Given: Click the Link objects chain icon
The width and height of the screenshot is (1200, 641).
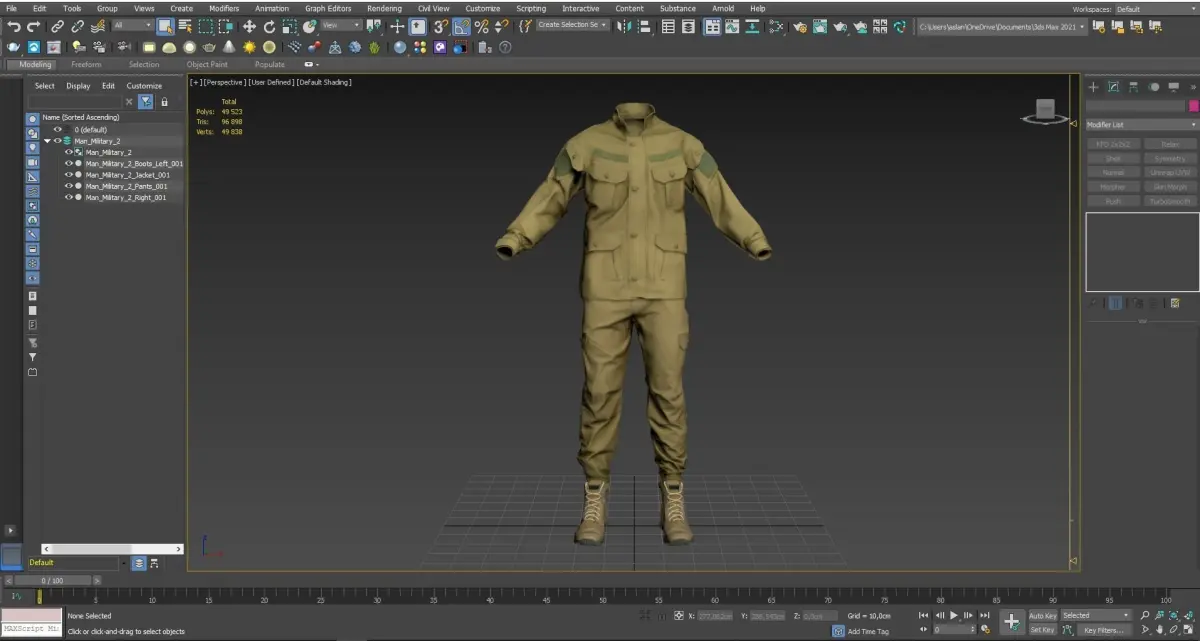Looking at the screenshot, I should pyautogui.click(x=57, y=27).
